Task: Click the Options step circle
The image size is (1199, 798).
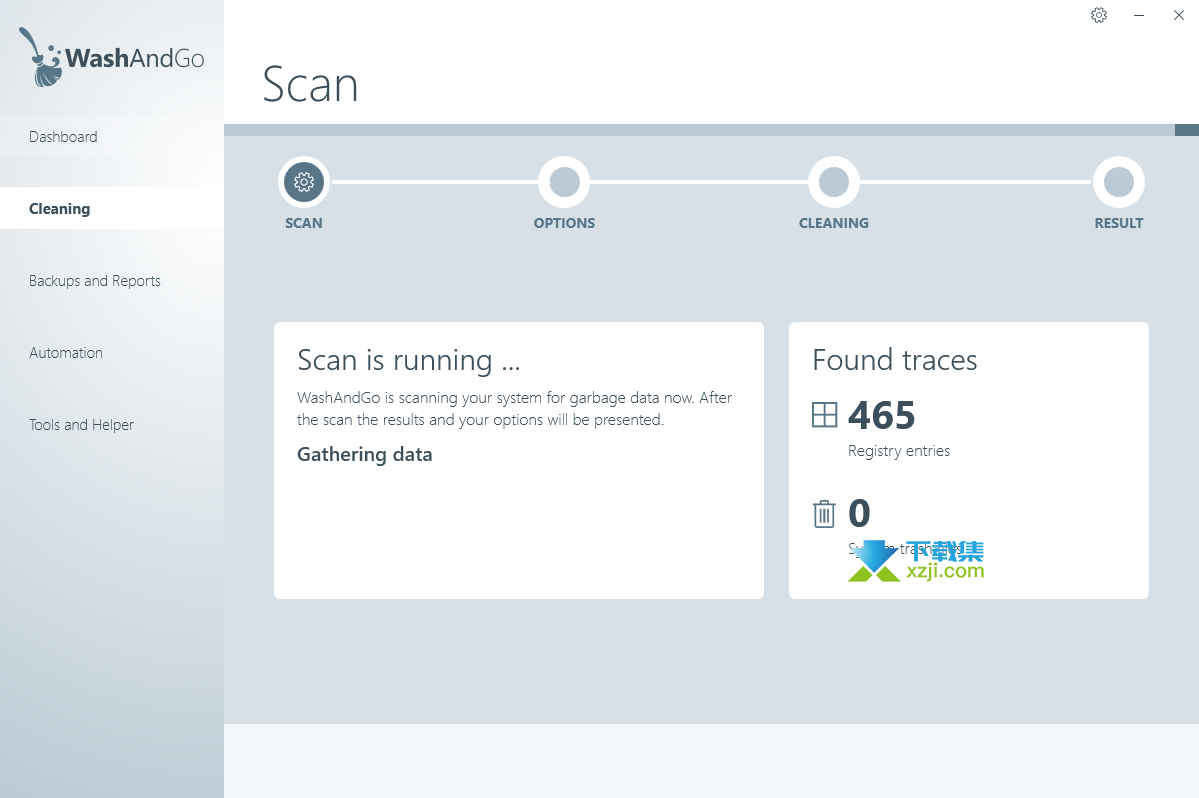Action: pyautogui.click(x=564, y=182)
